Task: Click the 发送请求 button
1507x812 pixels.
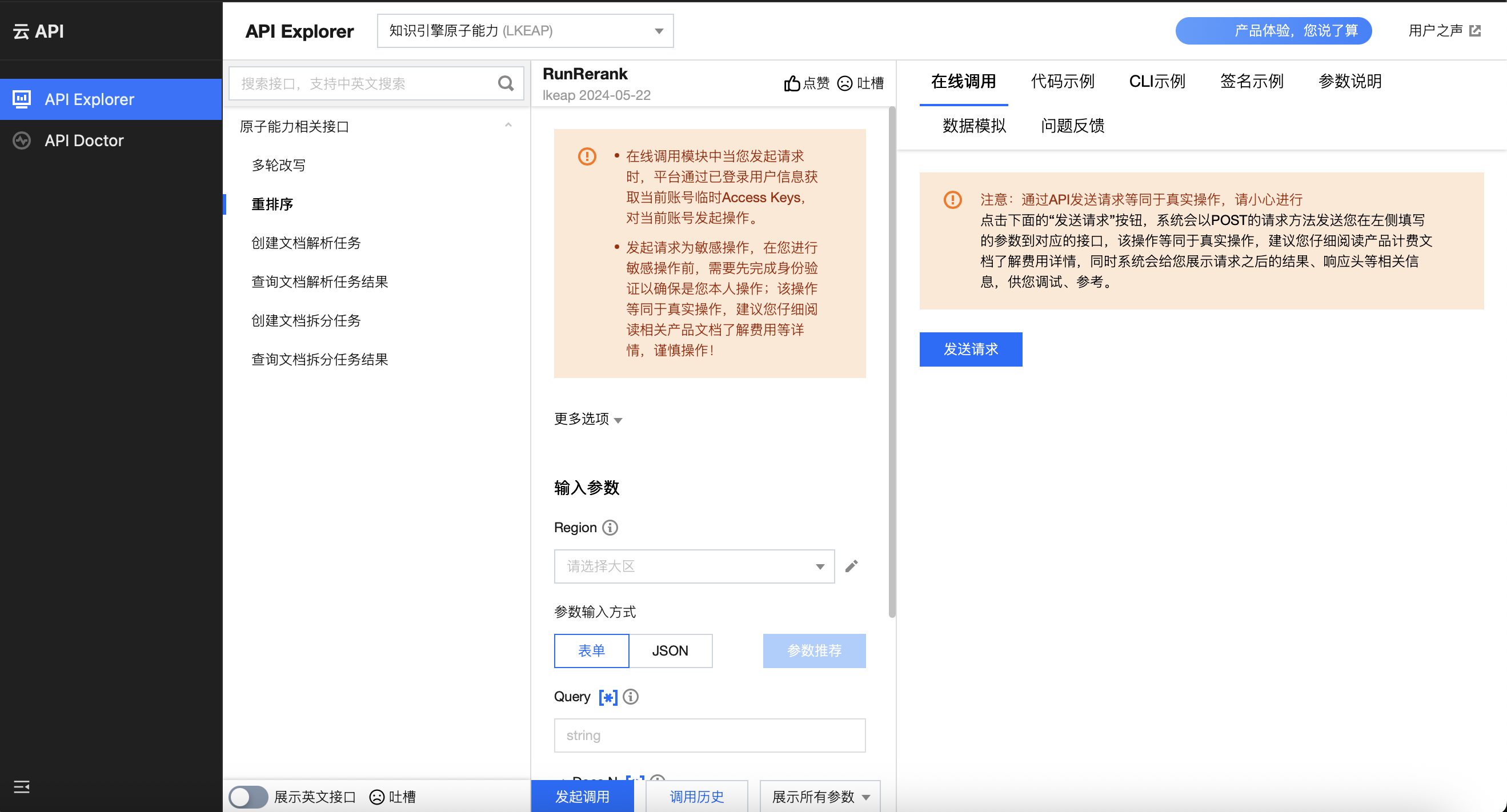Action: pos(971,349)
